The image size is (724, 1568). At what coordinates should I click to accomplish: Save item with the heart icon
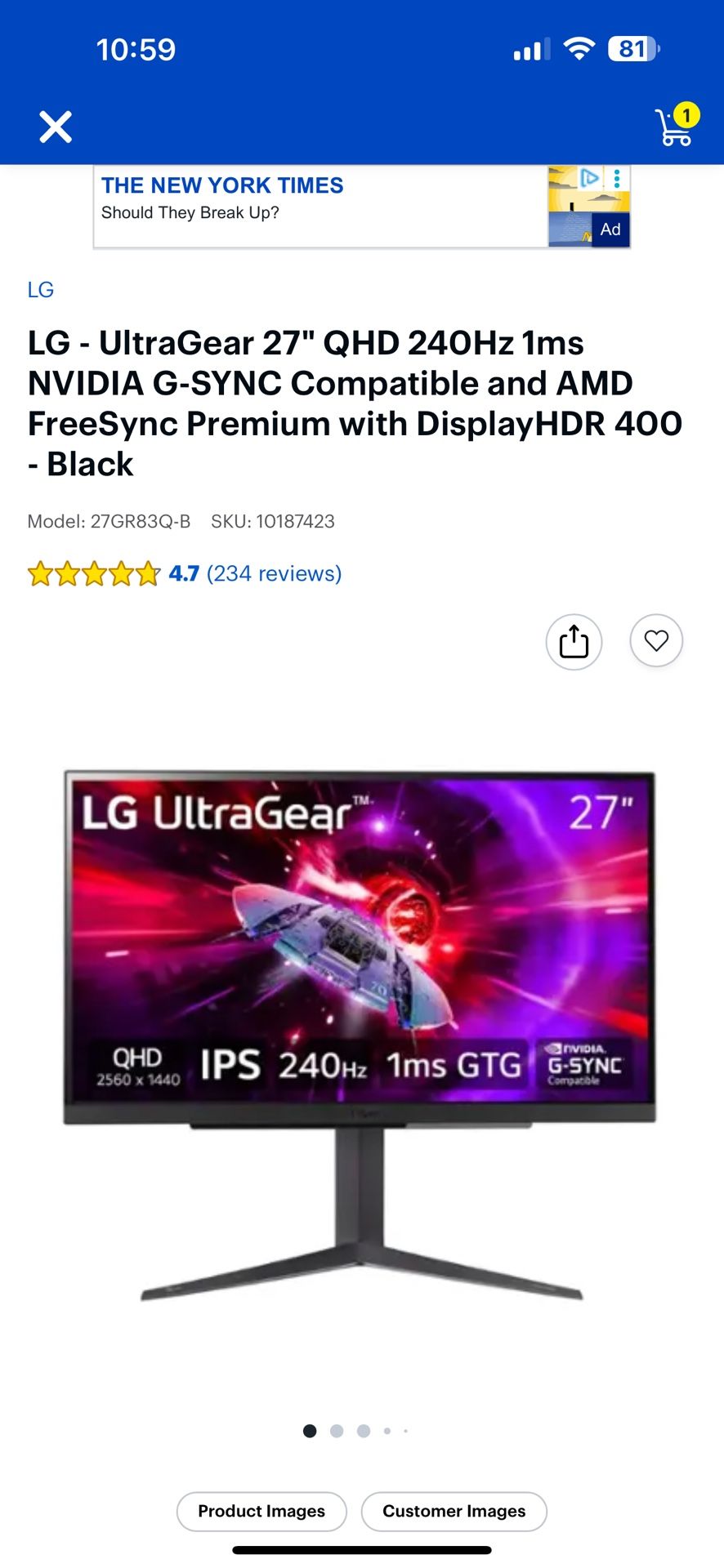tap(656, 641)
